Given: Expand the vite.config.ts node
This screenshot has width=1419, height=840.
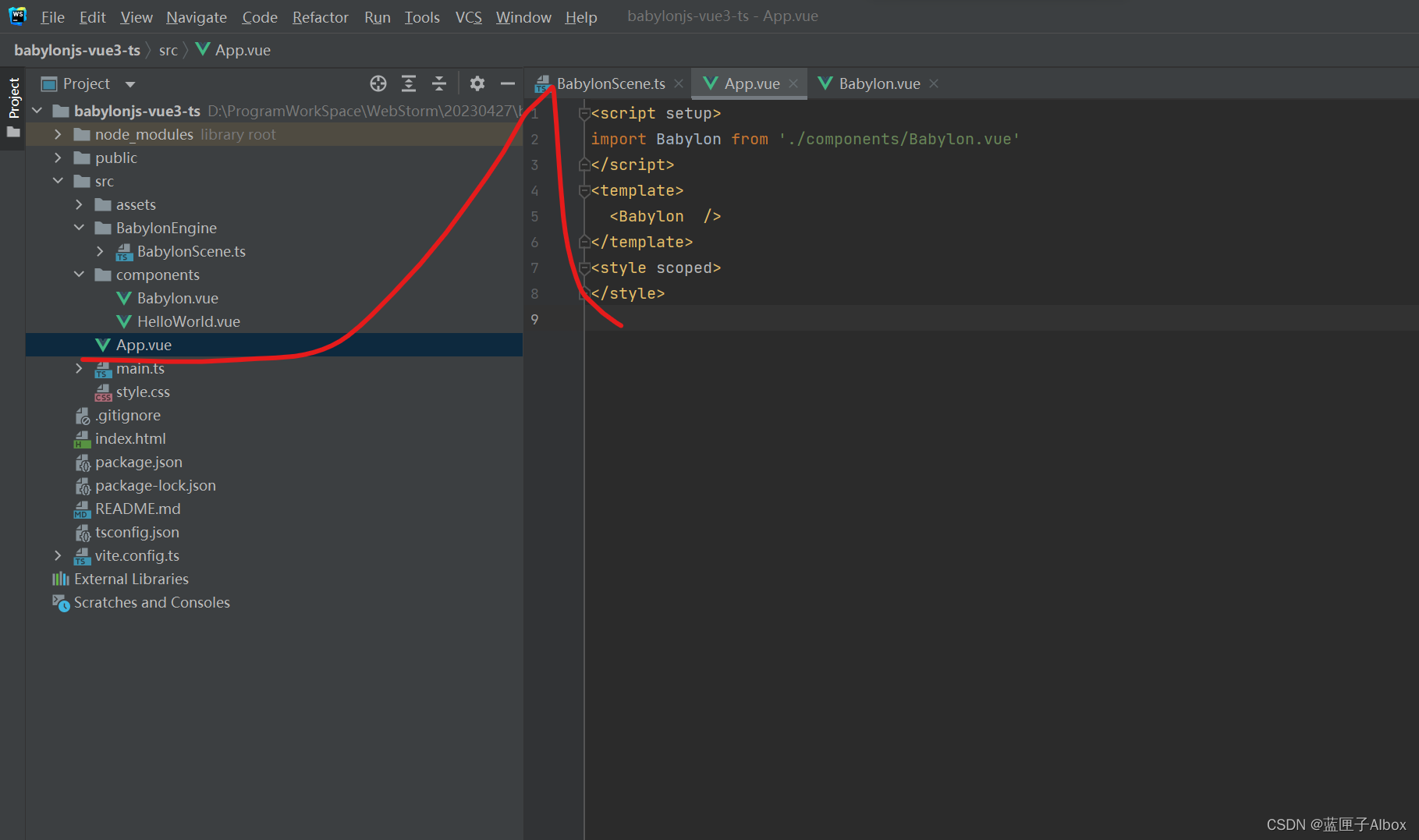Looking at the screenshot, I should [58, 555].
